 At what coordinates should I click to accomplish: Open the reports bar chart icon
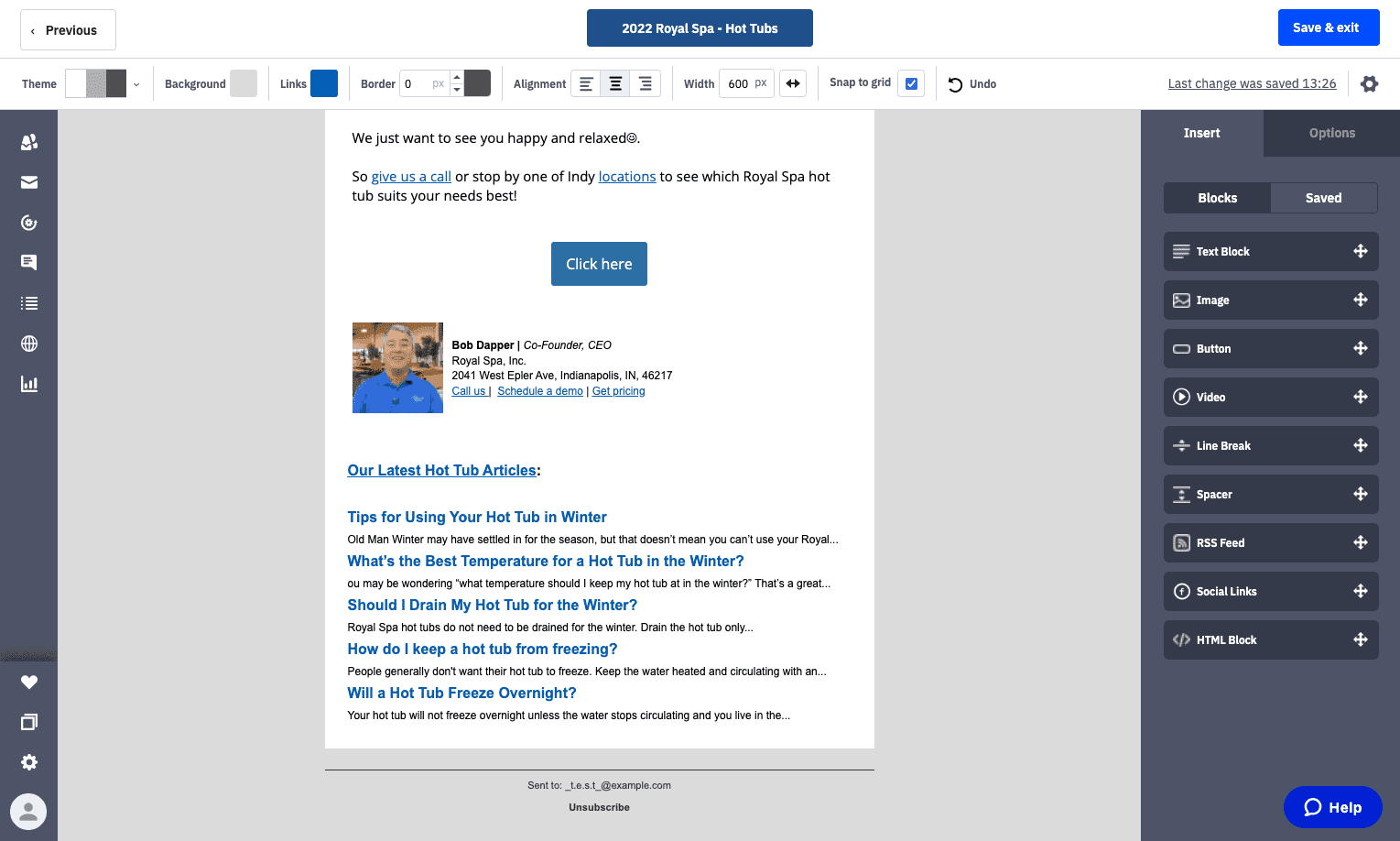29,384
